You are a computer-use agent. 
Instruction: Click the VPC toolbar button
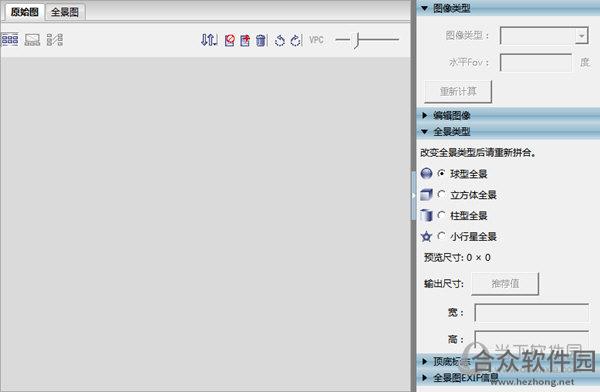click(x=316, y=40)
